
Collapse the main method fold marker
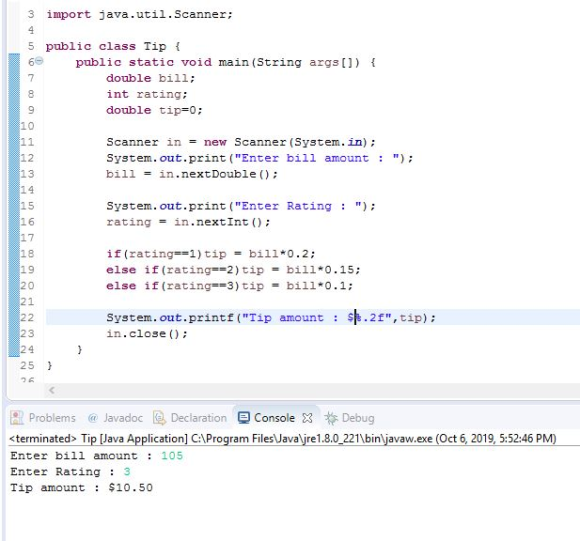pyautogui.click(x=39, y=61)
